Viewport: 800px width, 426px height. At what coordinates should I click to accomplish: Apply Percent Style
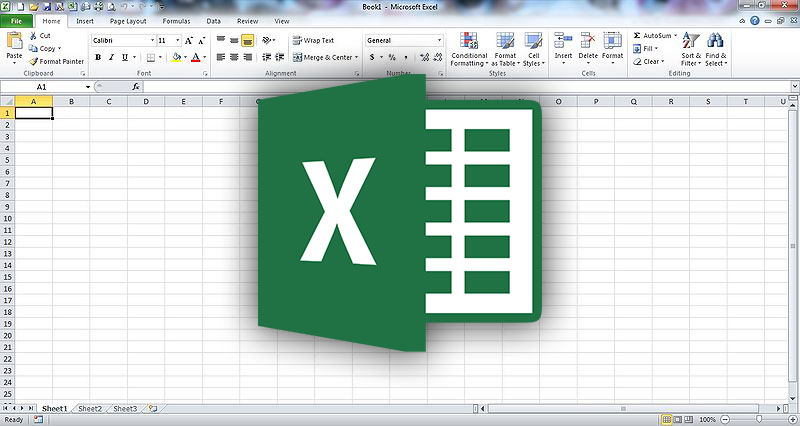point(392,57)
